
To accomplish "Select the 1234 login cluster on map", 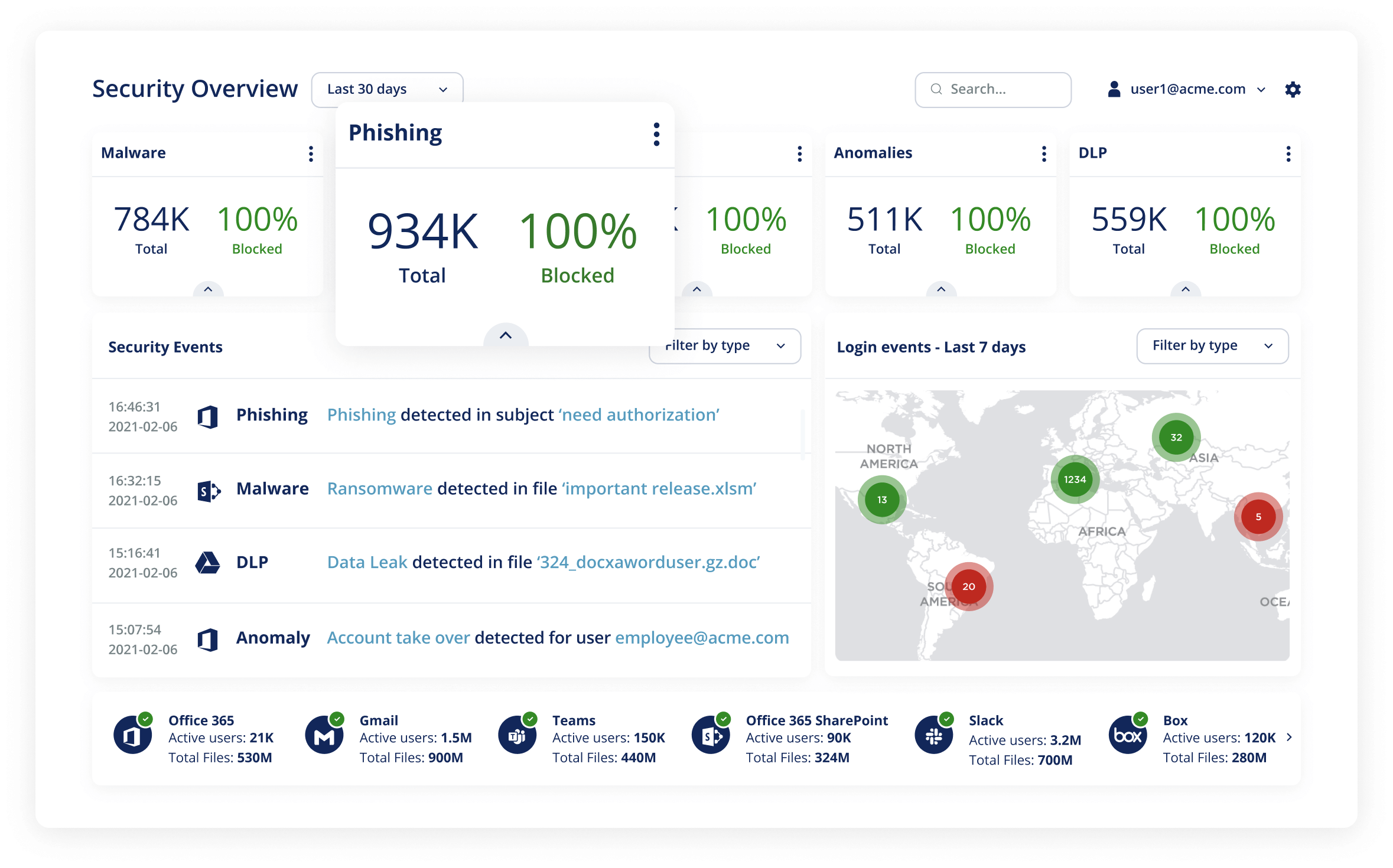I will pos(1075,479).
